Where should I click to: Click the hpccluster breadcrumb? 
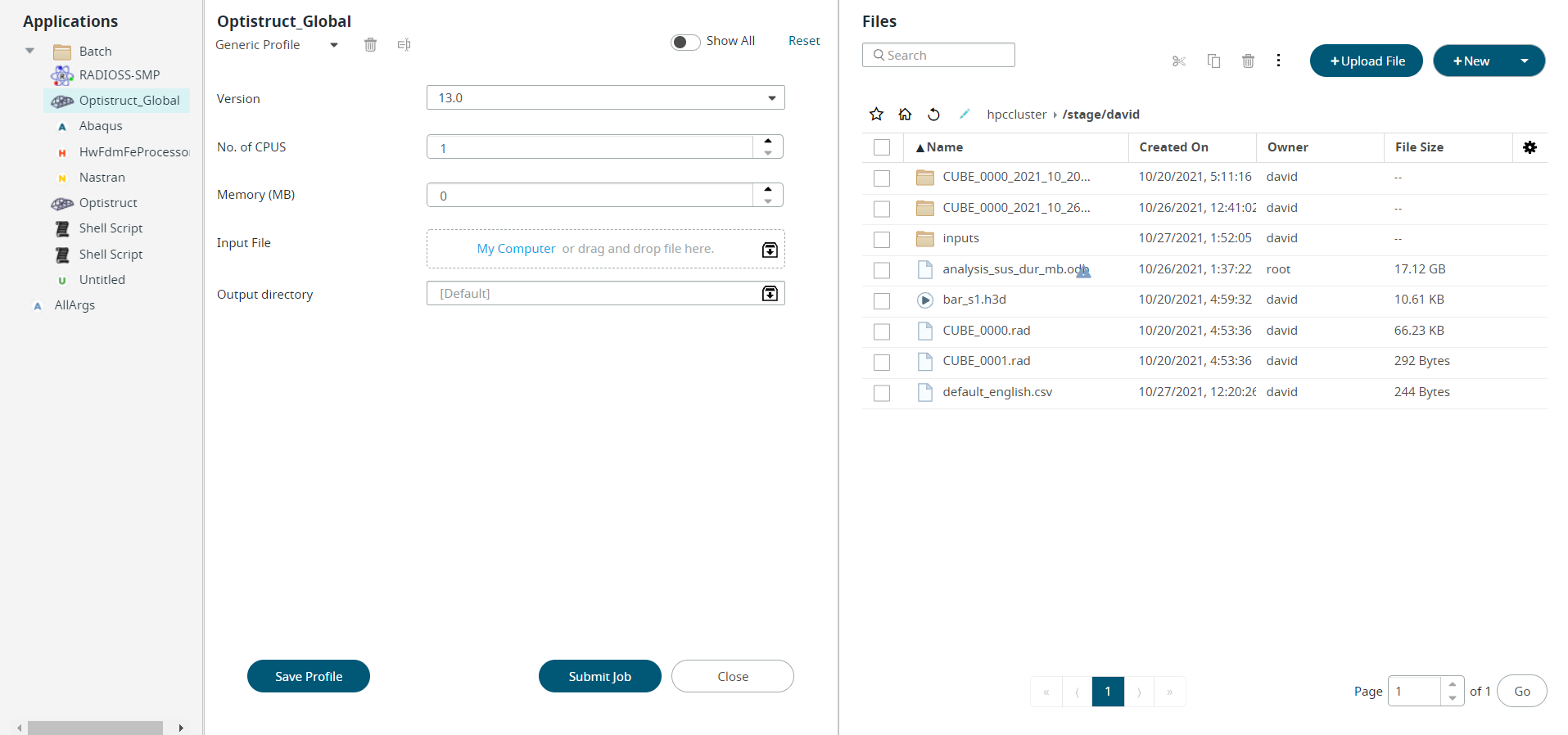[1016, 115]
